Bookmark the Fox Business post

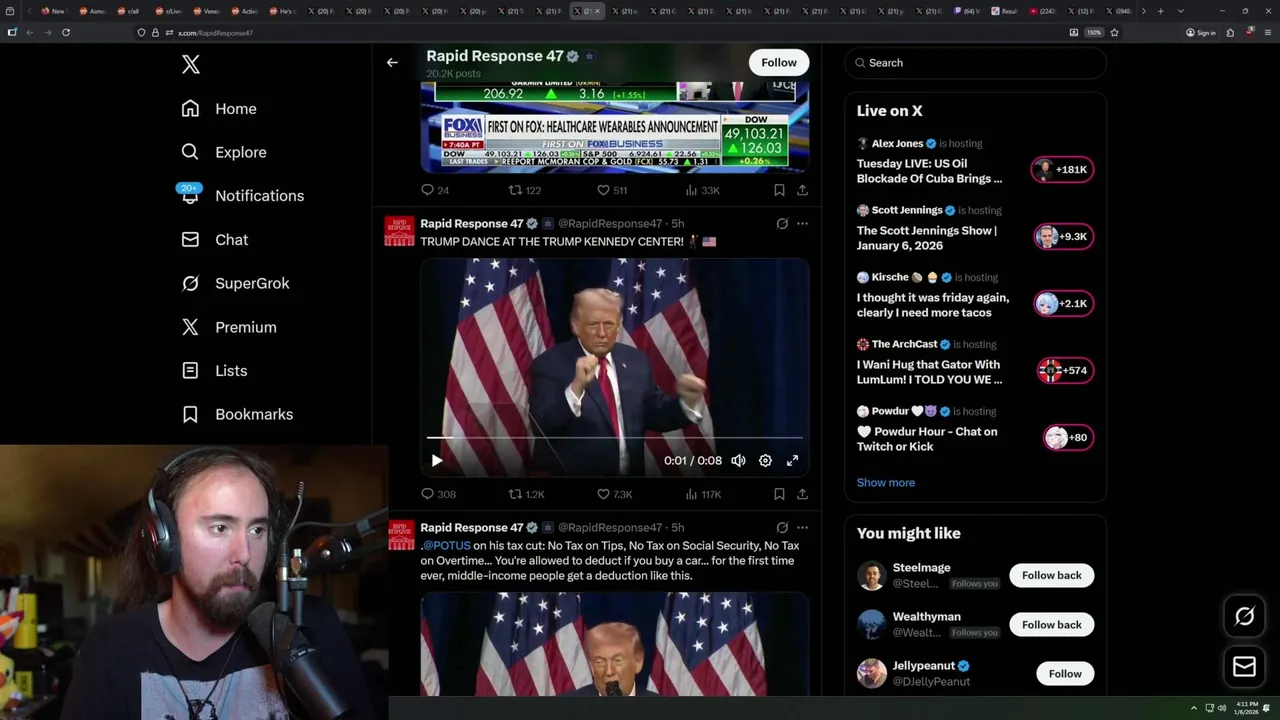pos(779,190)
